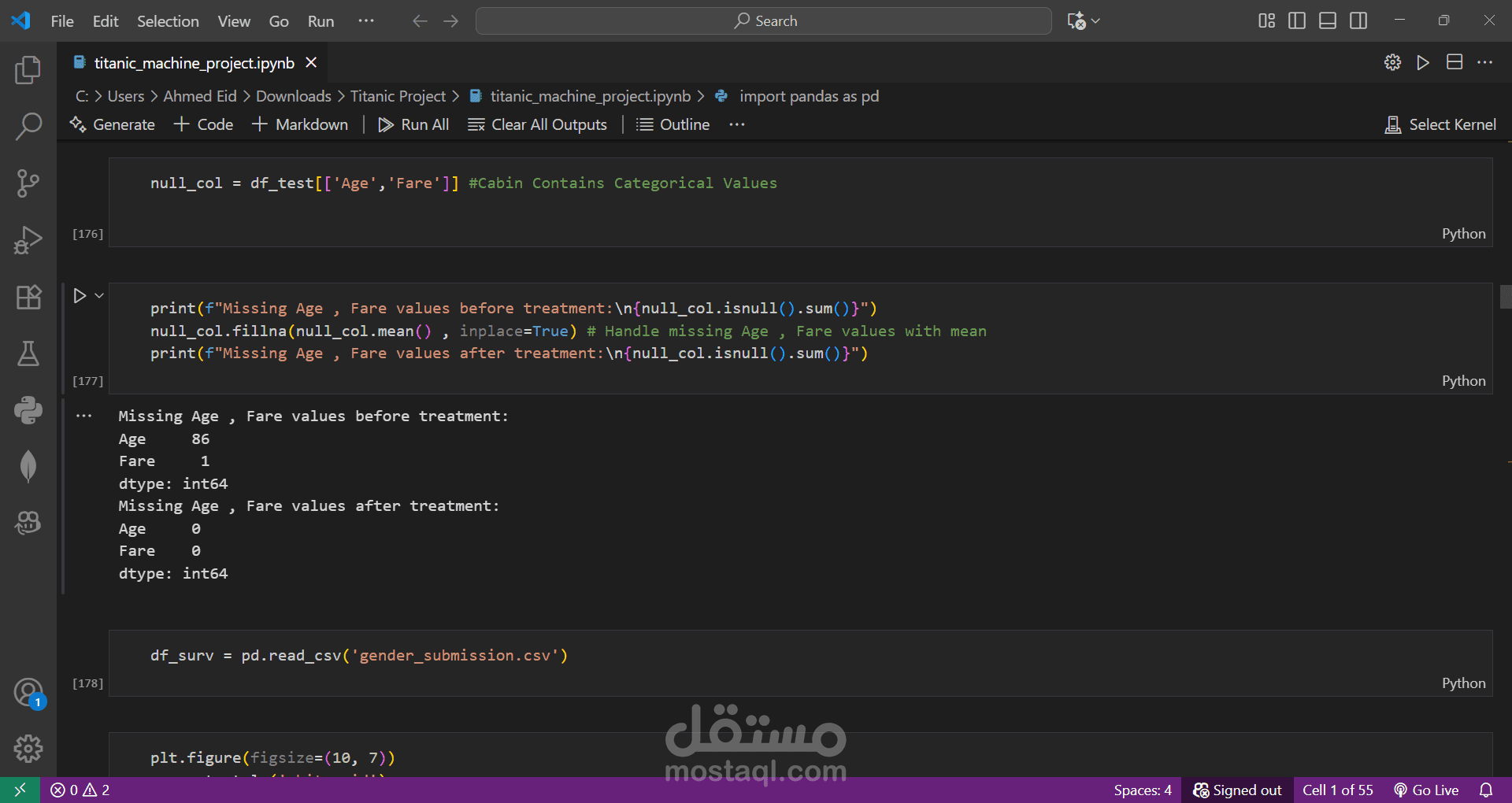Toggle the primary side bar layout button
Viewport: 1512px width, 803px height.
(x=1297, y=21)
